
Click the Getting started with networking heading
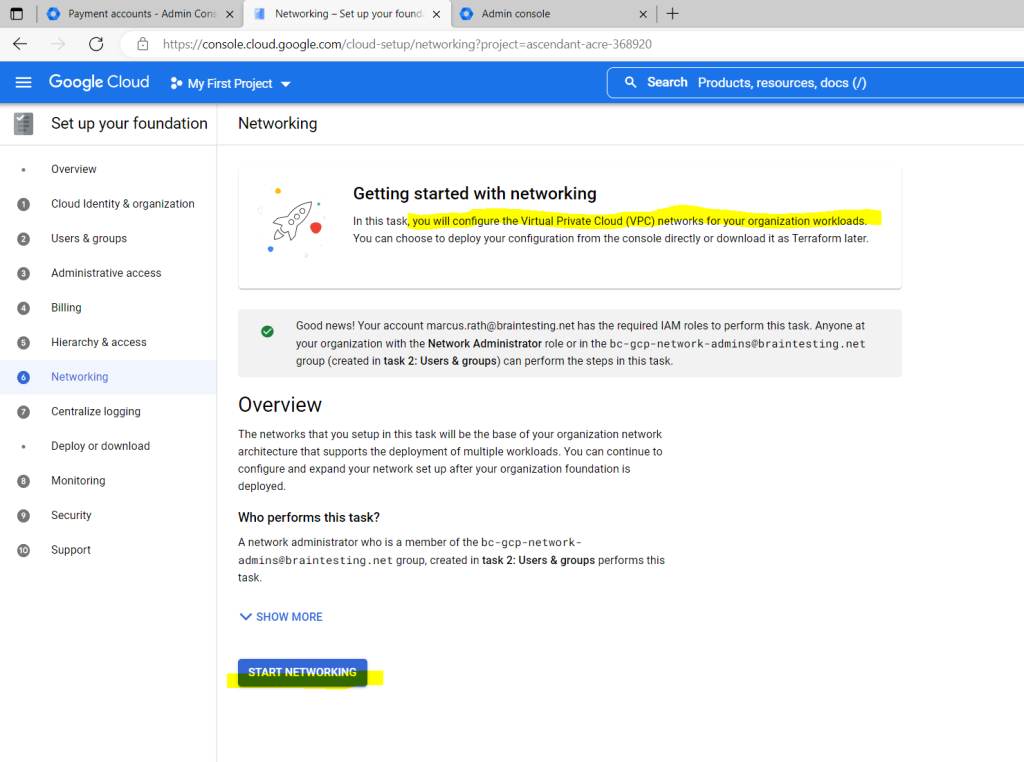pyautogui.click(x=475, y=193)
